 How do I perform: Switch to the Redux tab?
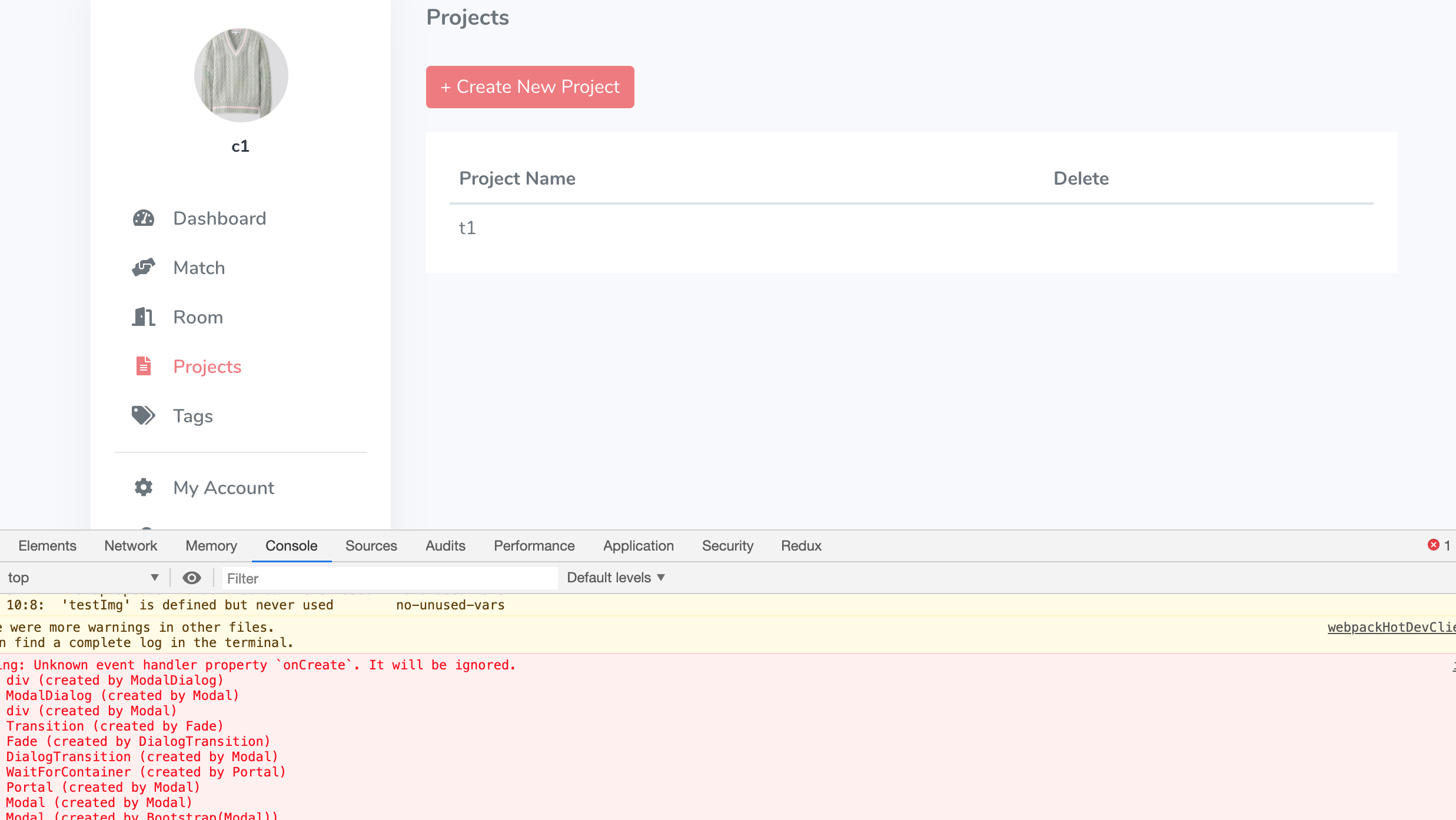point(801,546)
